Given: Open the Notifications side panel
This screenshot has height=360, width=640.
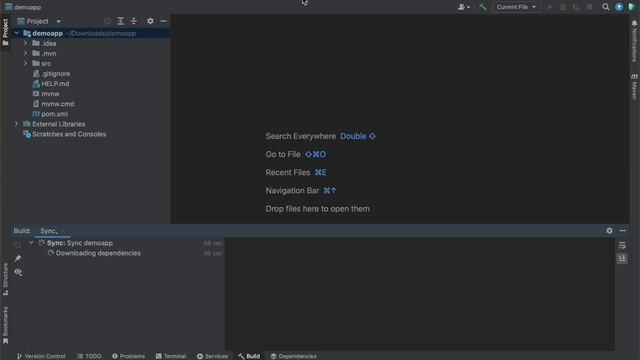Looking at the screenshot, I should click(x=634, y=42).
